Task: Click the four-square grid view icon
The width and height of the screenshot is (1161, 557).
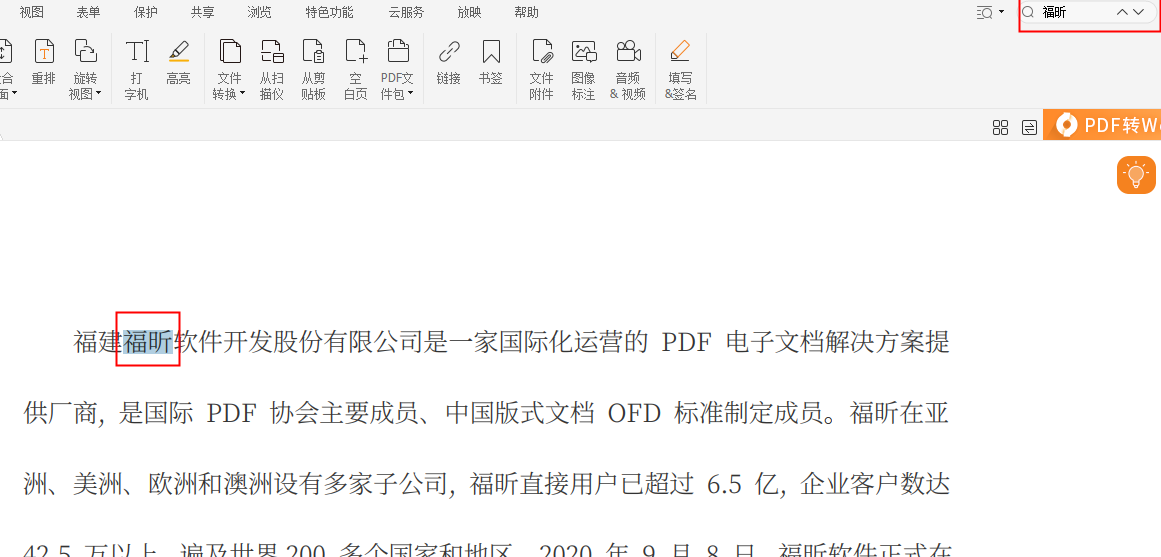Action: coord(1000,127)
